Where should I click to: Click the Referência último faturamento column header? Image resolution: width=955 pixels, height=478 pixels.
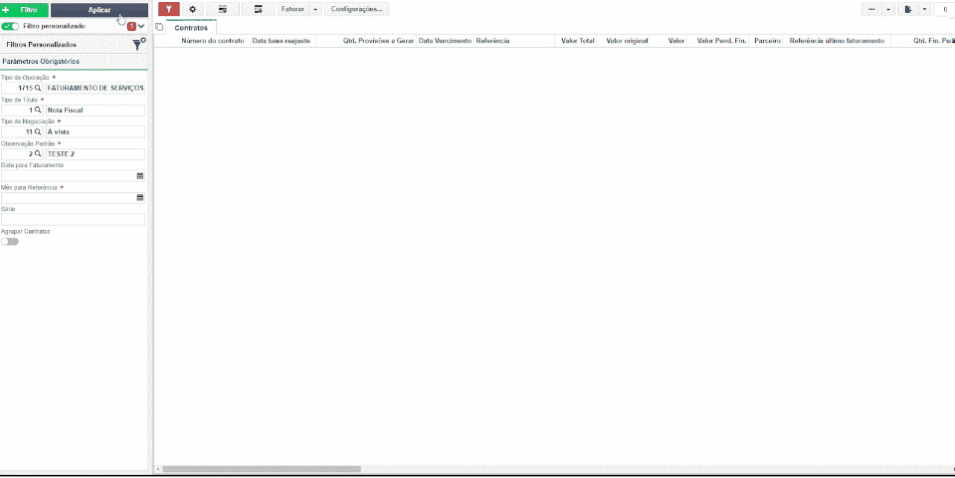point(836,41)
